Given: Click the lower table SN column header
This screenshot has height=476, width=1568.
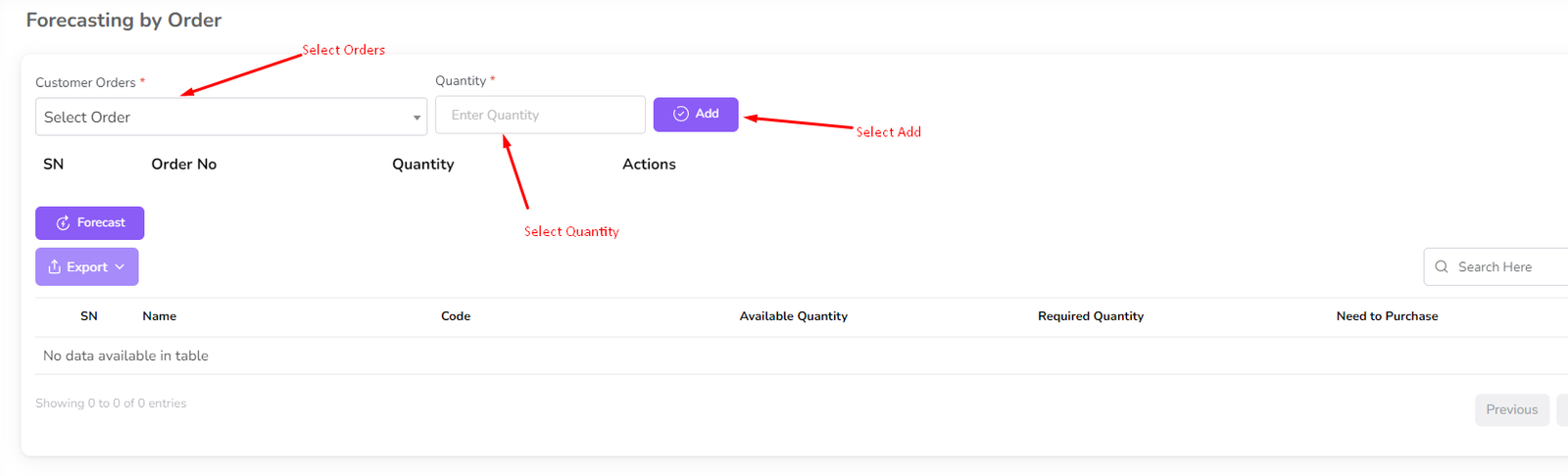Looking at the screenshot, I should (88, 316).
